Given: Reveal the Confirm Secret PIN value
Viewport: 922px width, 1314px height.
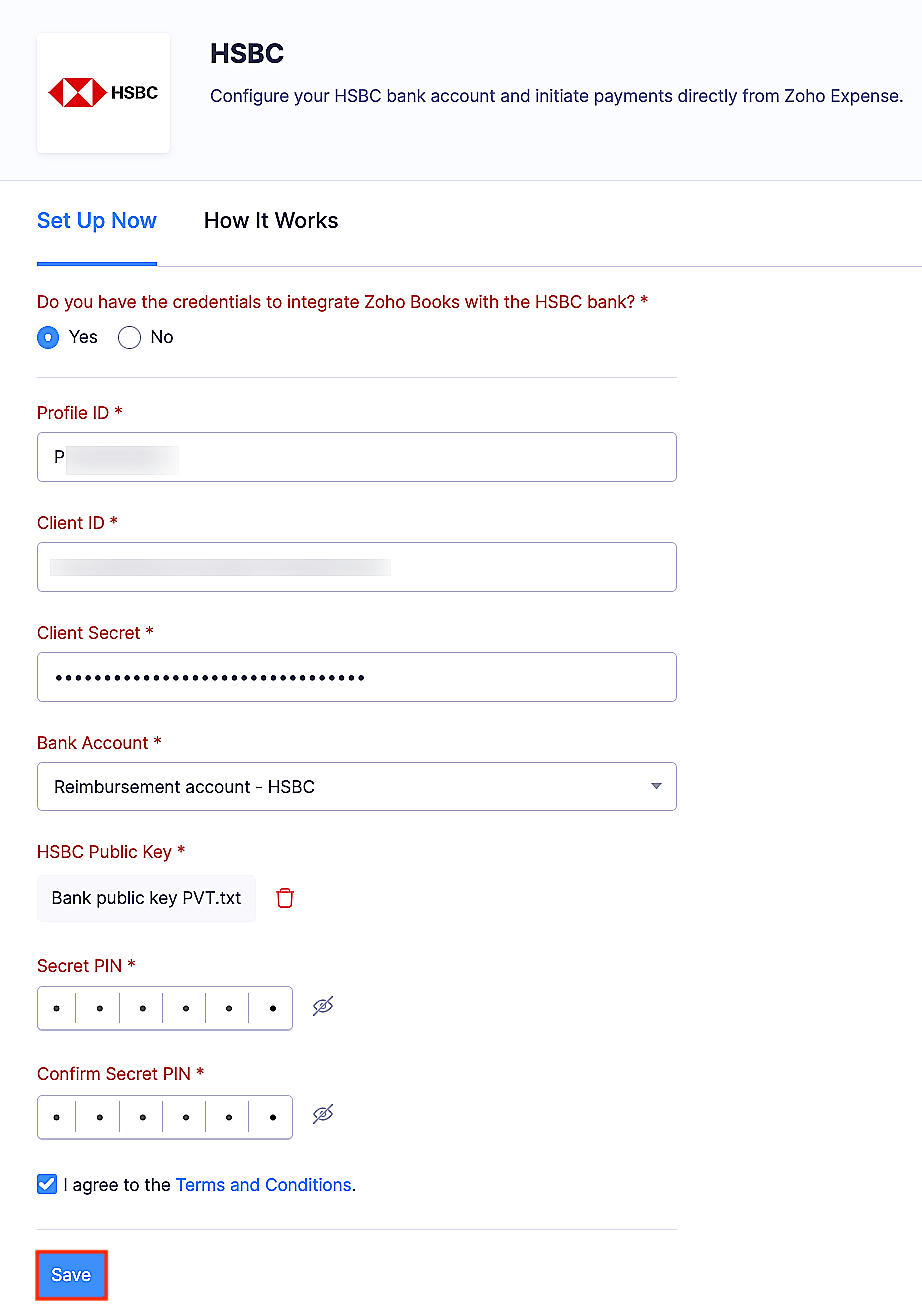Looking at the screenshot, I should (x=322, y=1115).
